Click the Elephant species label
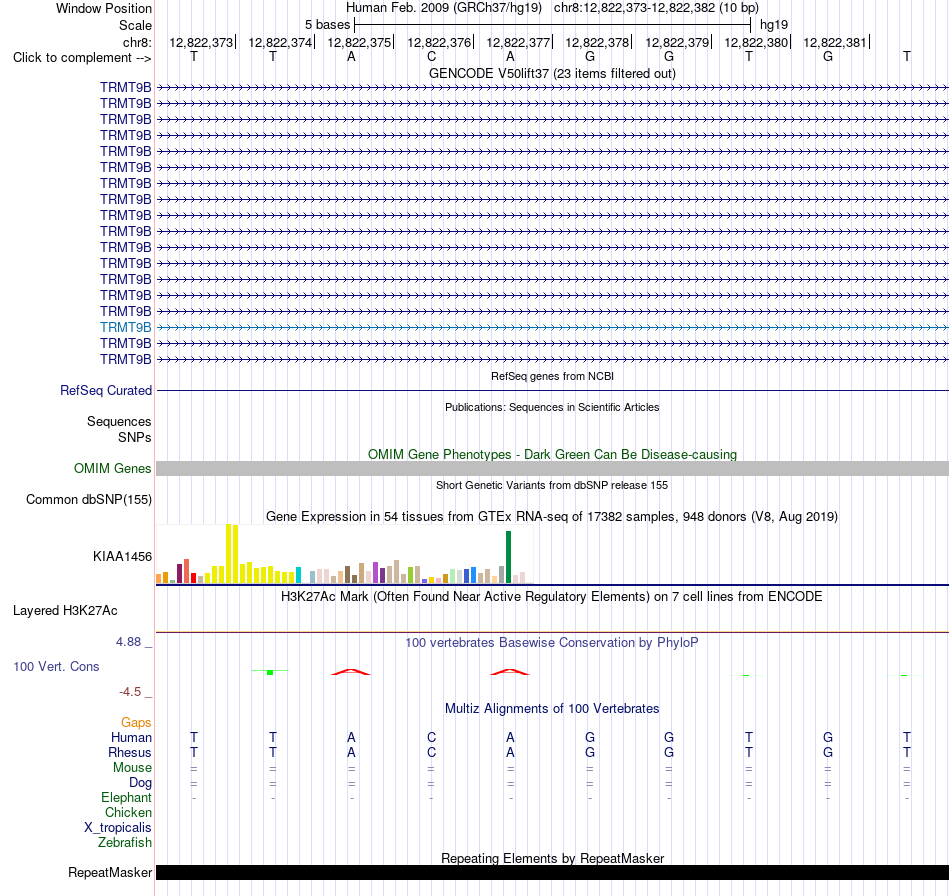The image size is (950, 896). click(x=127, y=797)
